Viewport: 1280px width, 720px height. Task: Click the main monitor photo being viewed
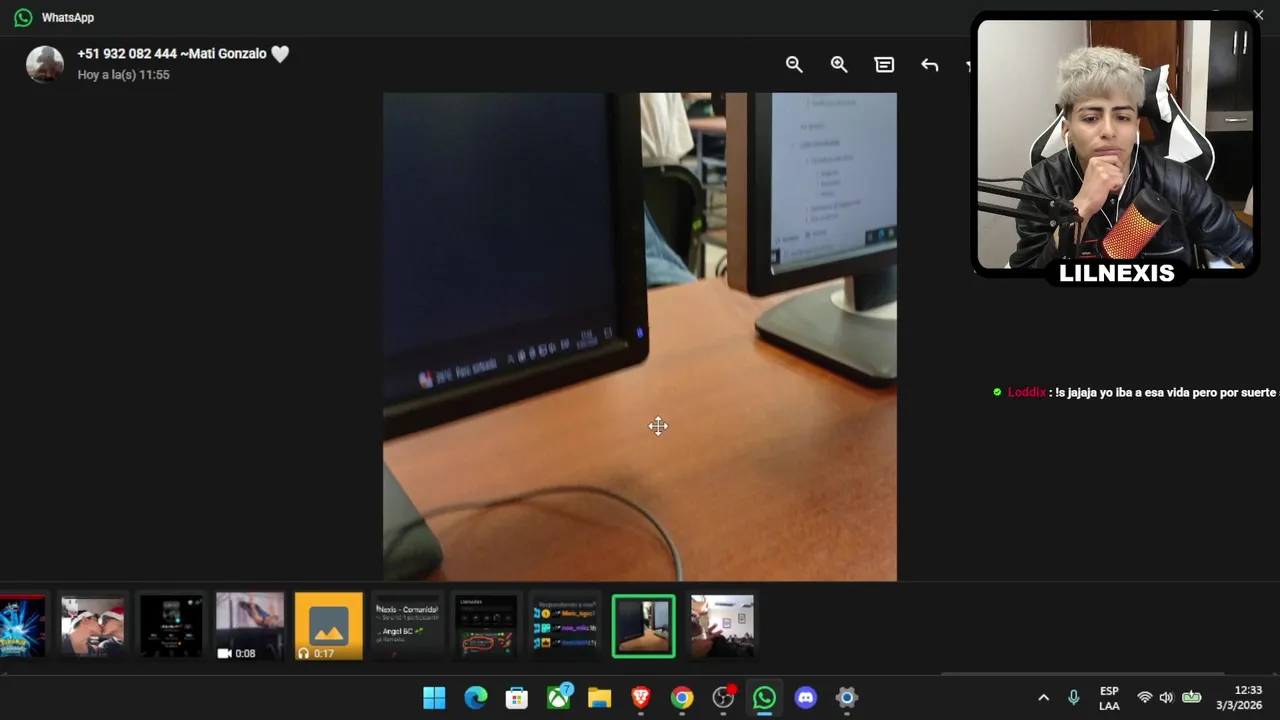640,337
